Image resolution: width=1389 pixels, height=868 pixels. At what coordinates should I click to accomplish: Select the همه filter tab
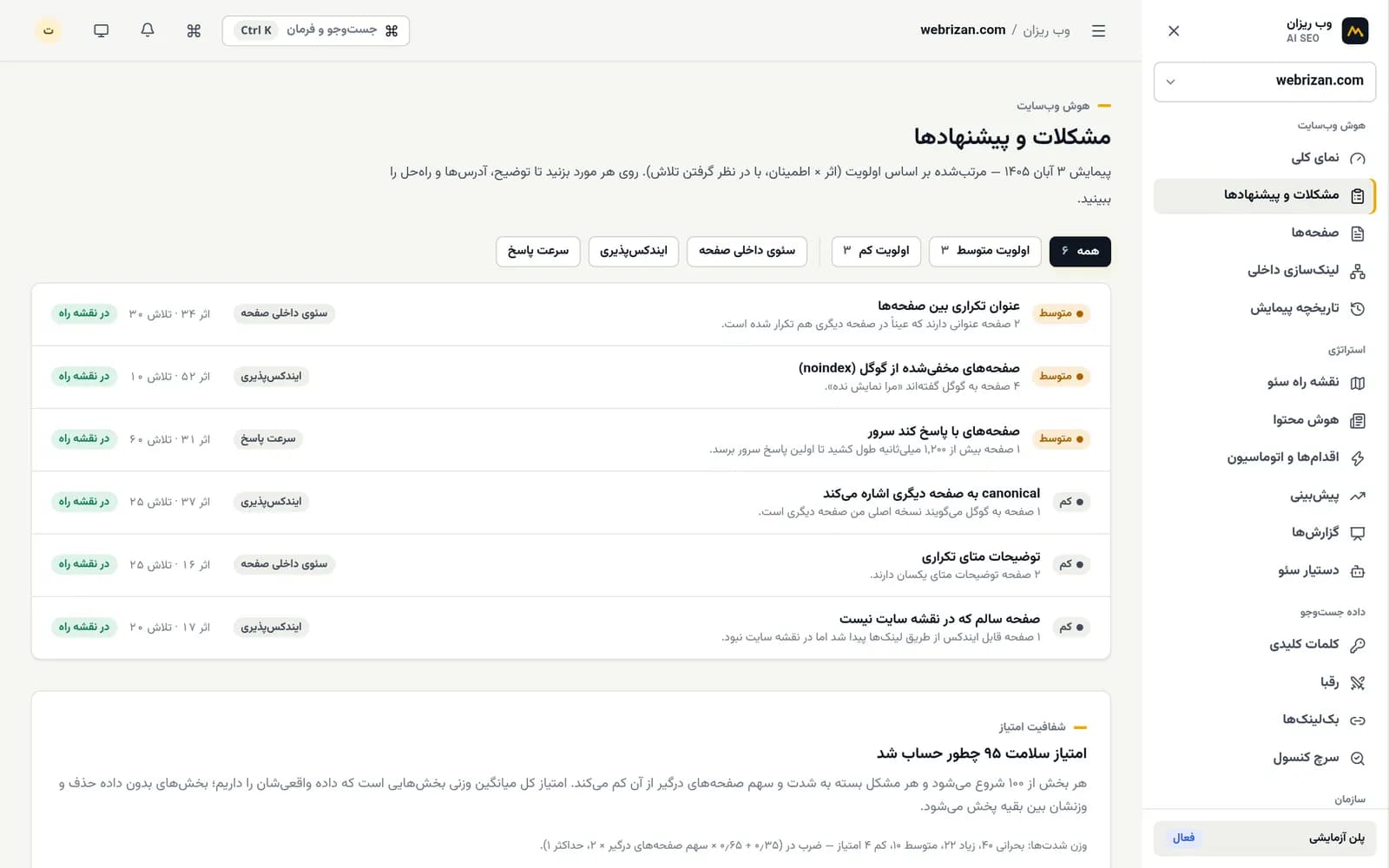click(x=1080, y=251)
